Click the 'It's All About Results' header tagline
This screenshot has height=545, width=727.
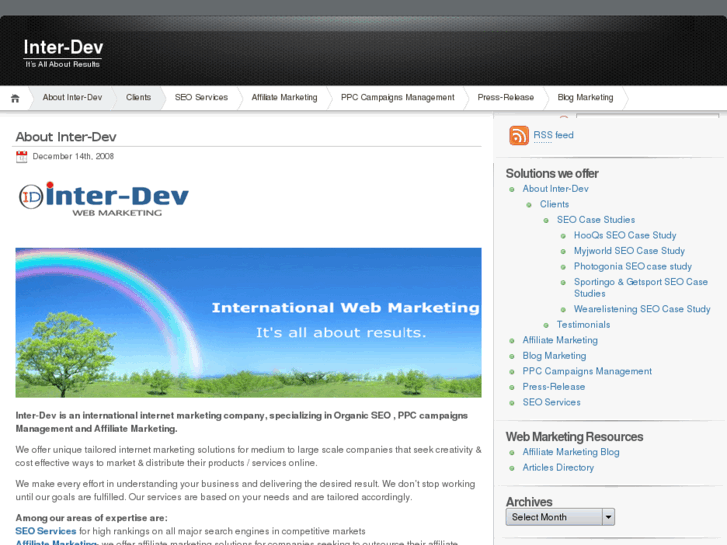(x=63, y=64)
